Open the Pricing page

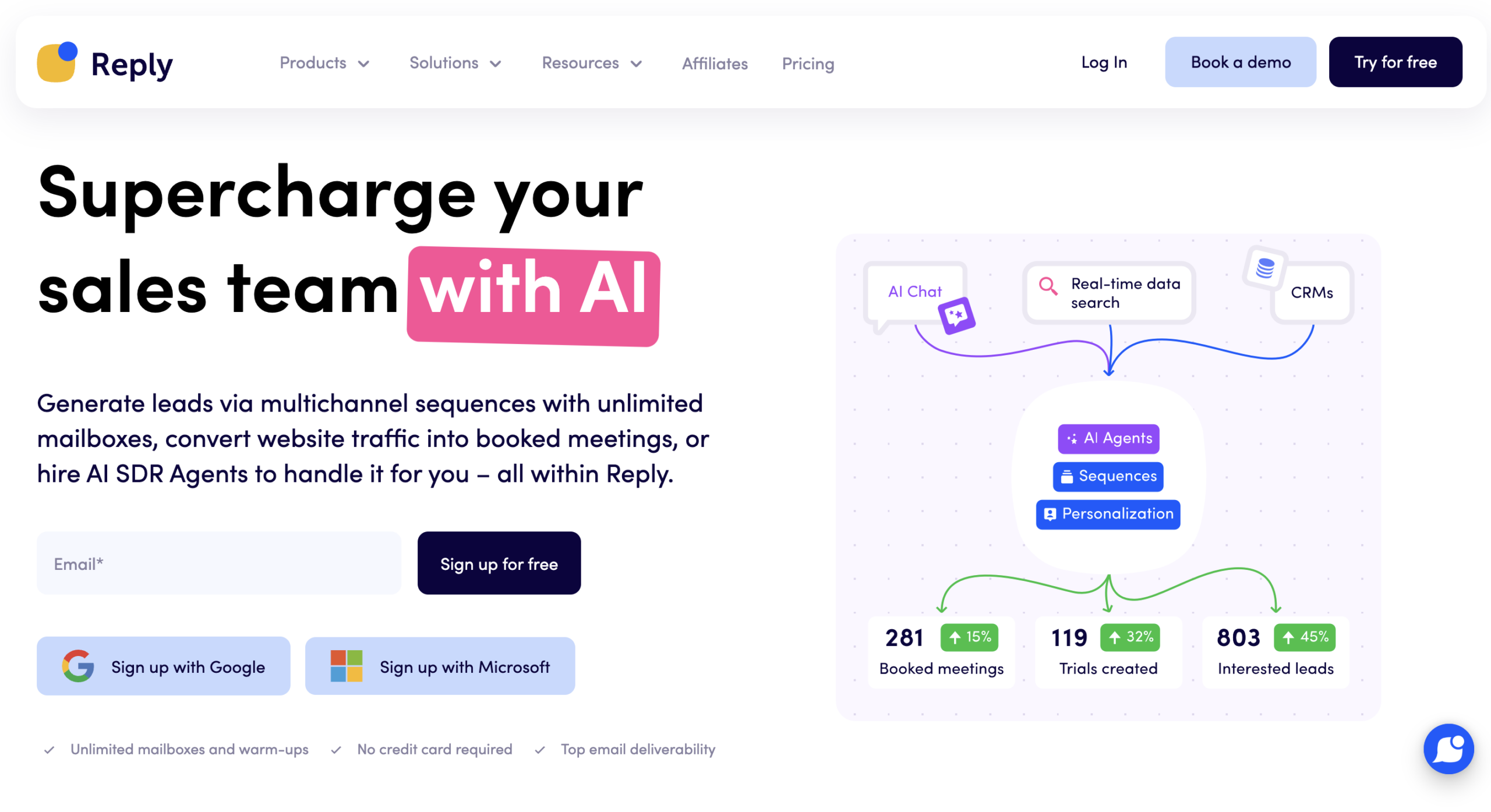(808, 63)
